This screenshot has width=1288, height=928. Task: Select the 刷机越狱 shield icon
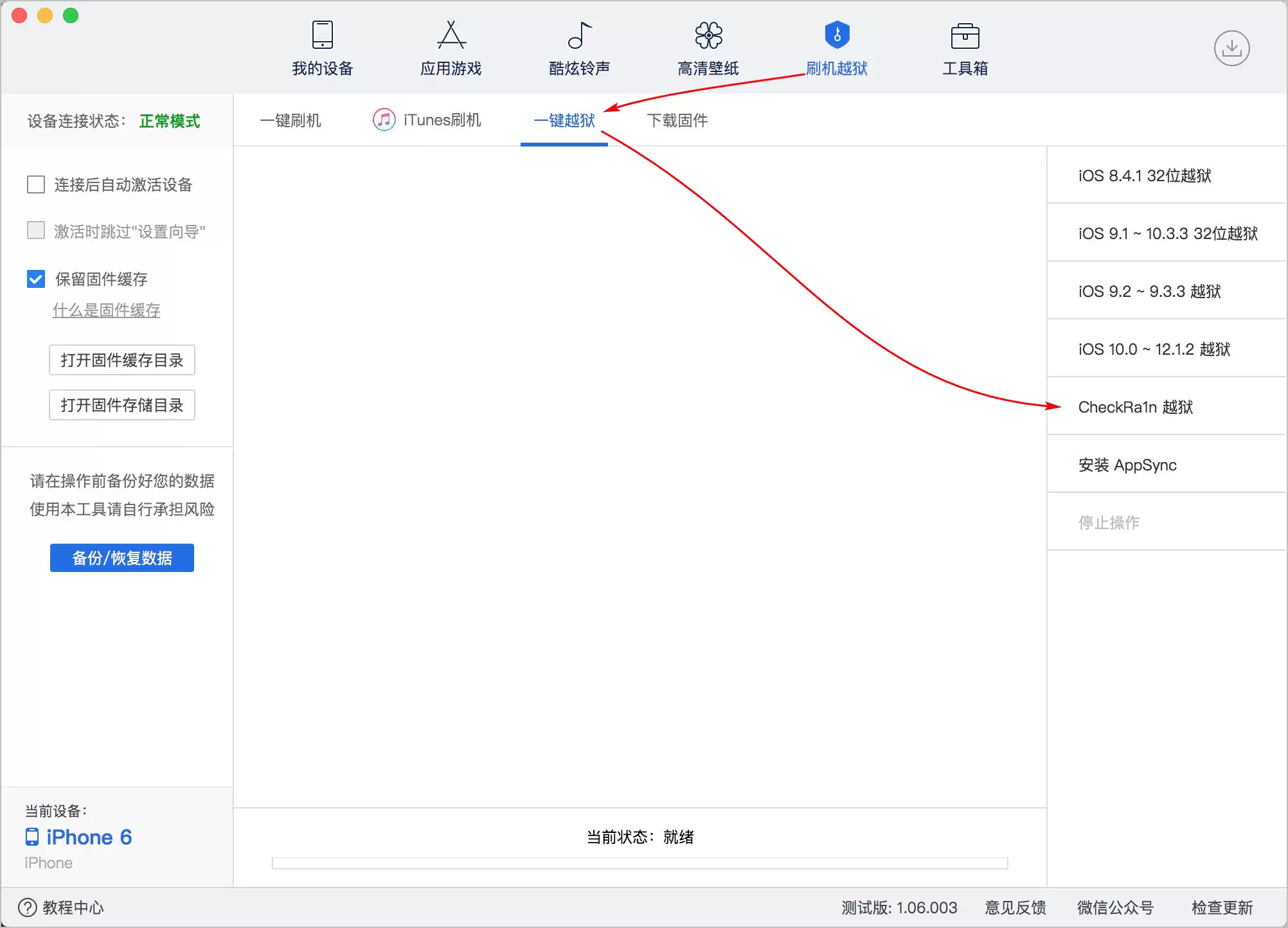pos(837,35)
